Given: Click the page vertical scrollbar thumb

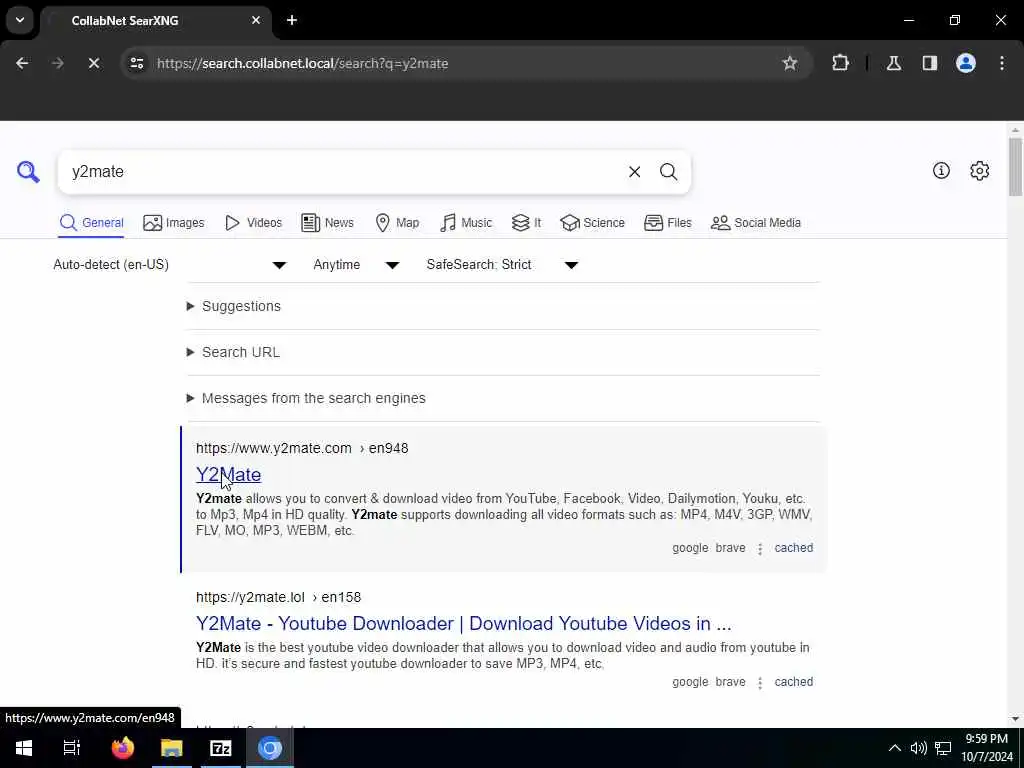Looking at the screenshot, I should coord(1015,167).
